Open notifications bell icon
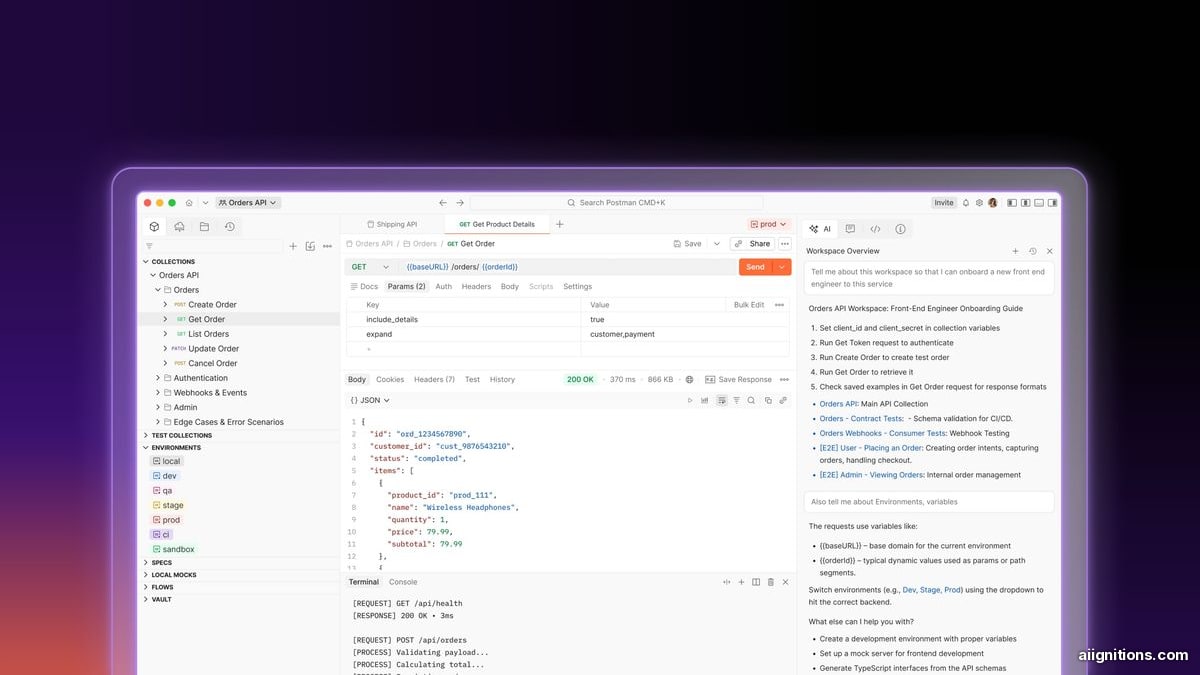 pos(967,202)
